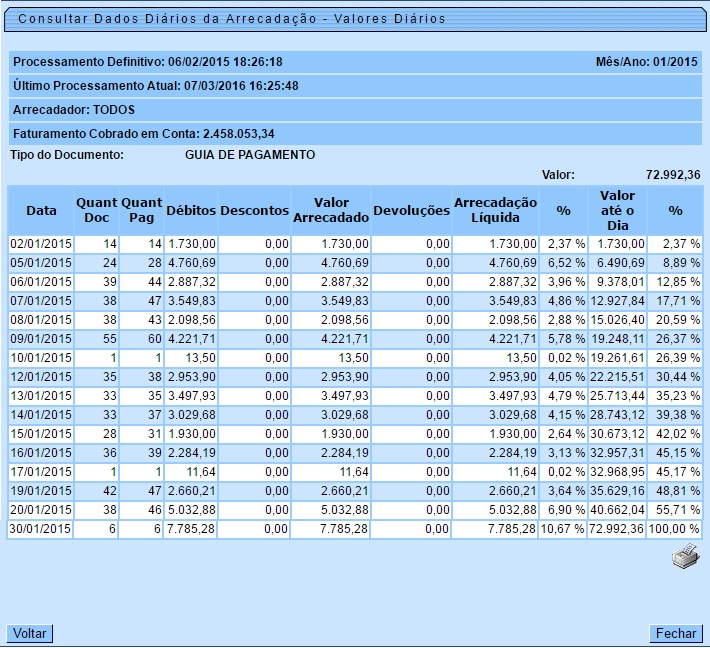Click the Valor até o Dia header
The height and width of the screenshot is (648, 710).
pos(617,211)
